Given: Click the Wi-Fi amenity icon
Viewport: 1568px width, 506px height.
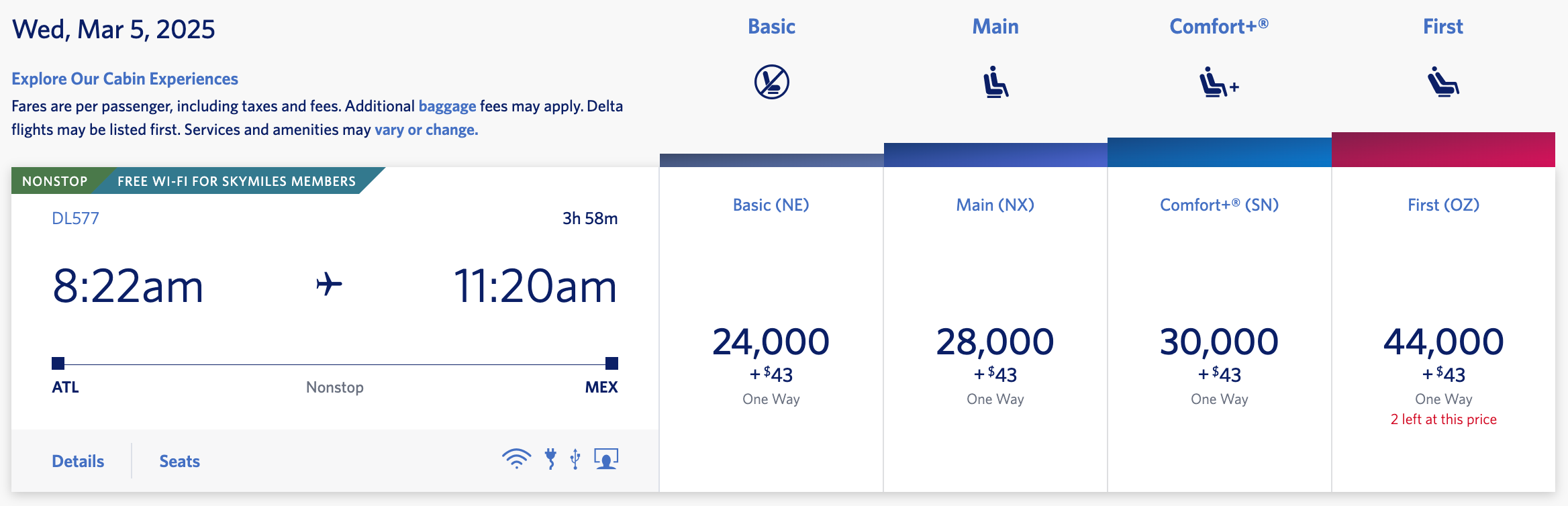Looking at the screenshot, I should click(x=516, y=459).
